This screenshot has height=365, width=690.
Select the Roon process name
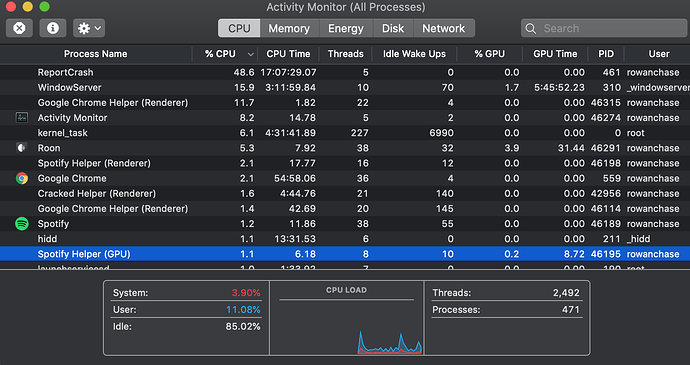click(x=49, y=148)
